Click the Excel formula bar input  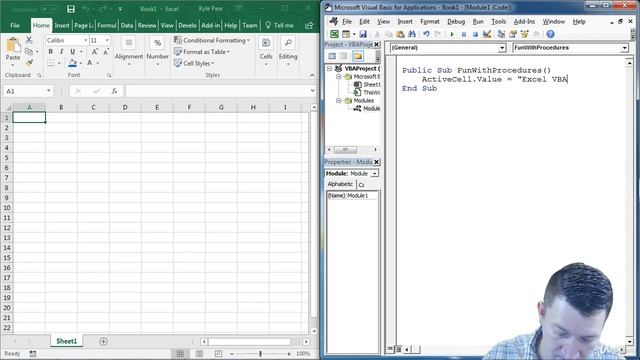coord(217,91)
